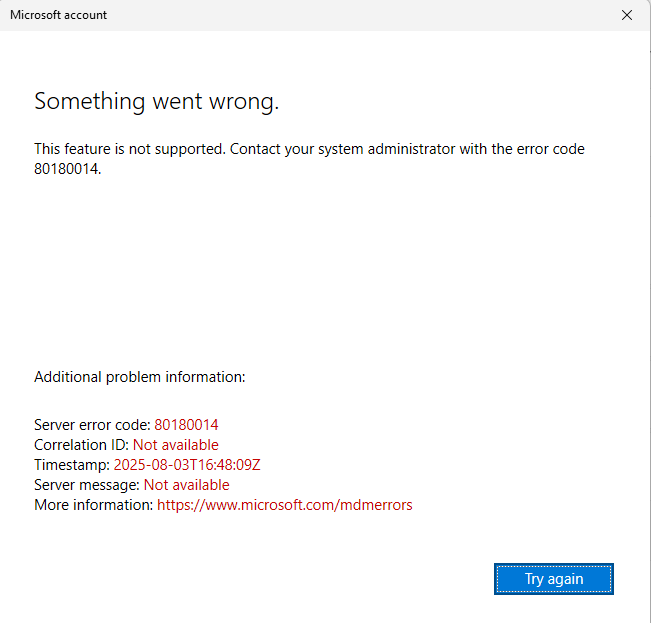Click the Microsoft account window title
The width and height of the screenshot is (651, 623).
59,15
